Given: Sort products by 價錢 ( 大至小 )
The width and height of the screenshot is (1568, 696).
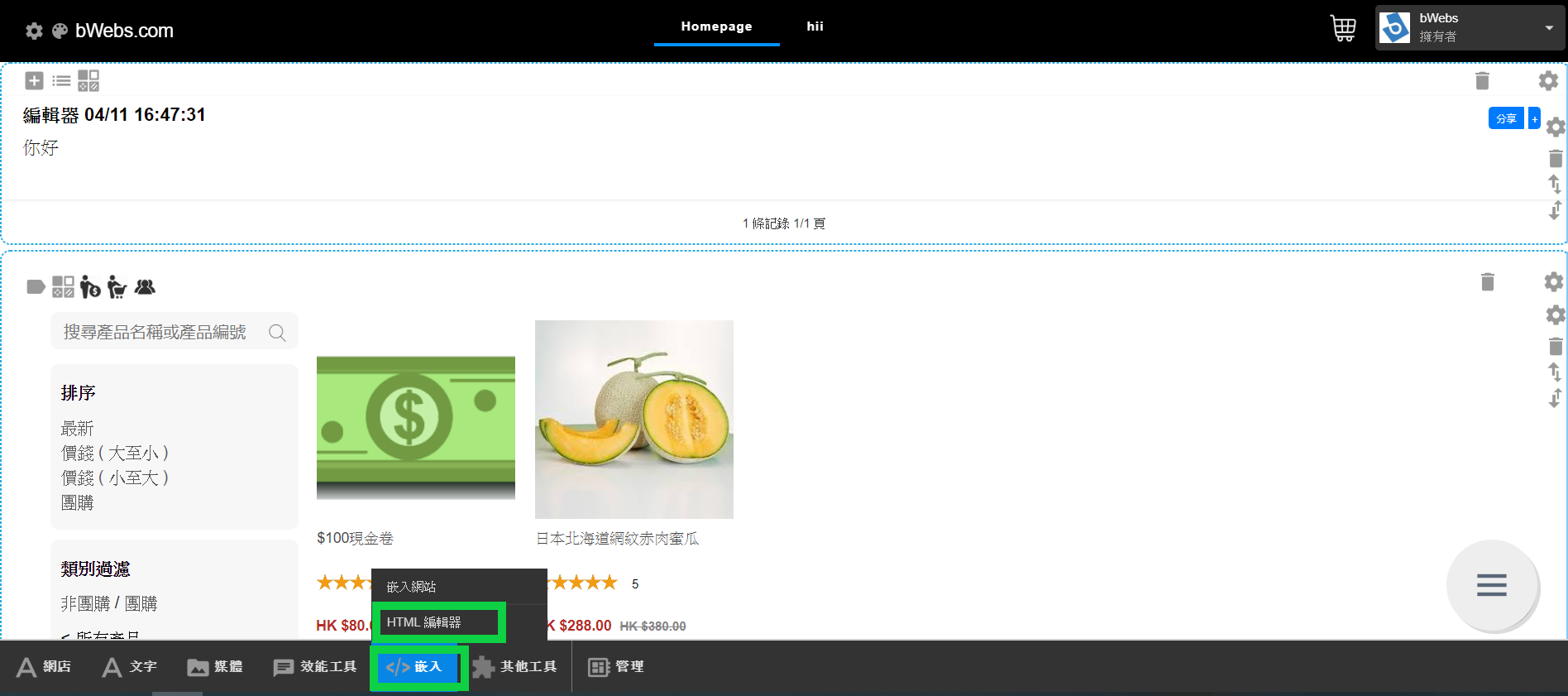Looking at the screenshot, I should click(115, 454).
